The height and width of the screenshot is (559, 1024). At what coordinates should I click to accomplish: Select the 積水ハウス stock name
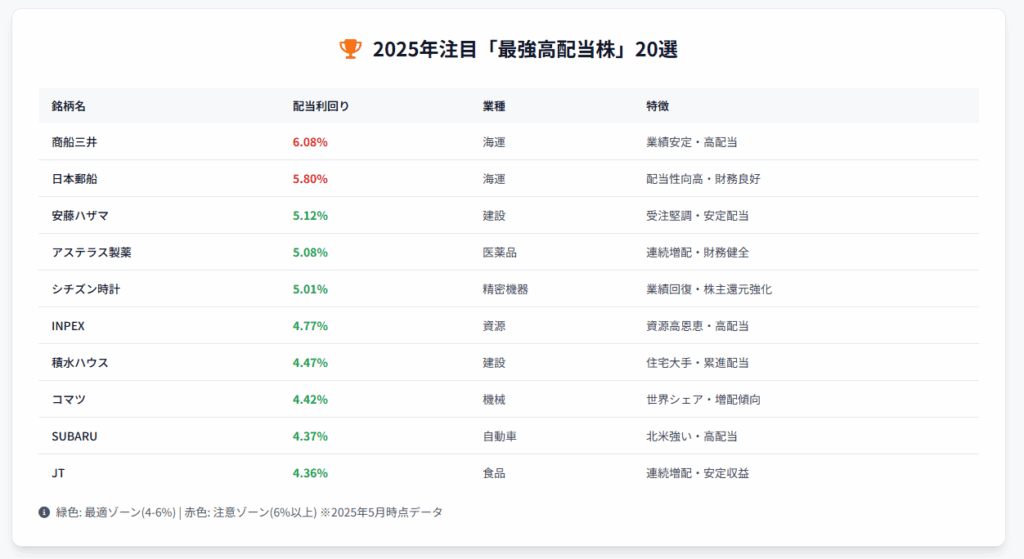click(x=80, y=362)
